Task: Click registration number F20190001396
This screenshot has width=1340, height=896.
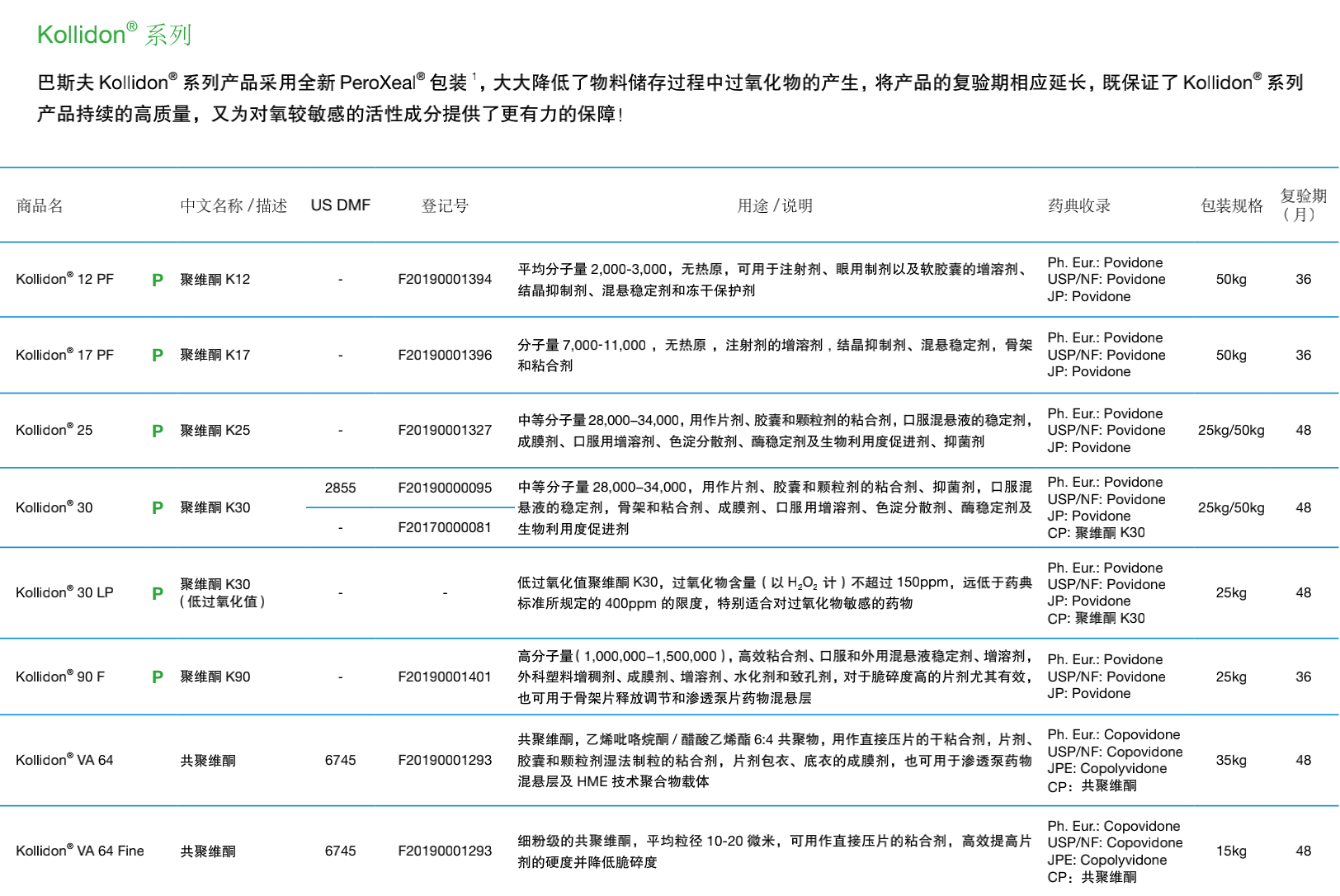Action: [445, 355]
